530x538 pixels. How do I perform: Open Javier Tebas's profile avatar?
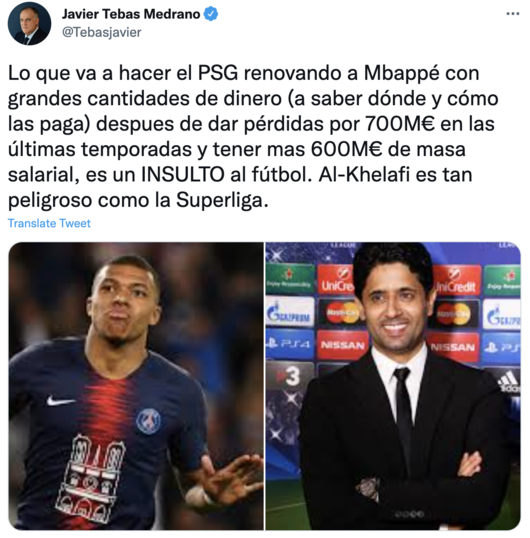pos(29,23)
